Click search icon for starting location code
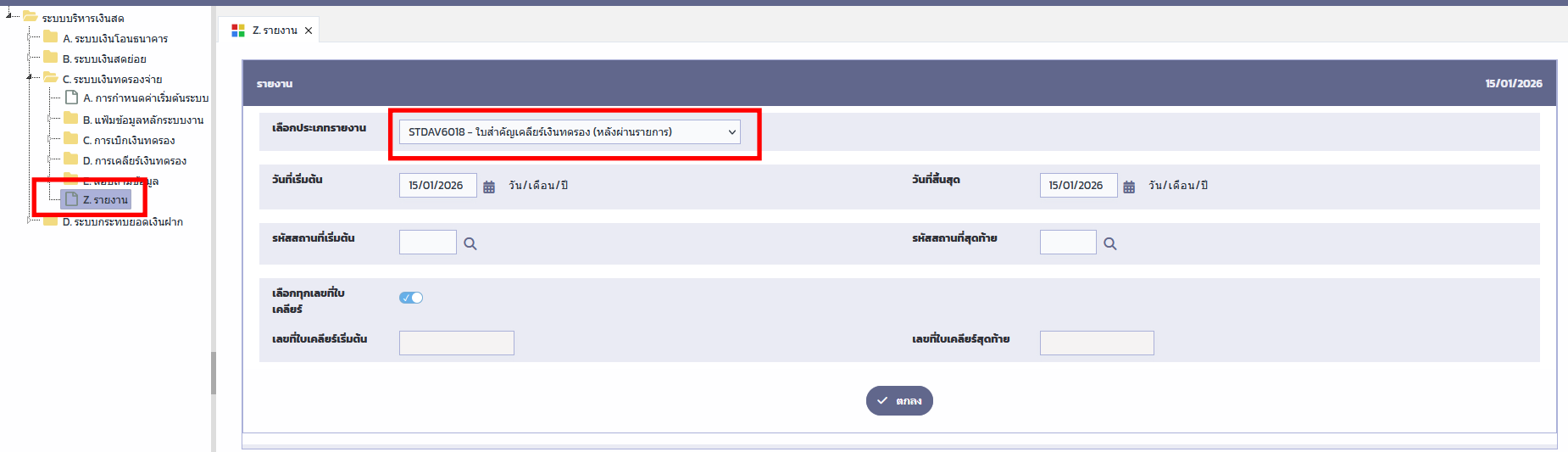Screen dimensions: 1568x452 point(470,244)
